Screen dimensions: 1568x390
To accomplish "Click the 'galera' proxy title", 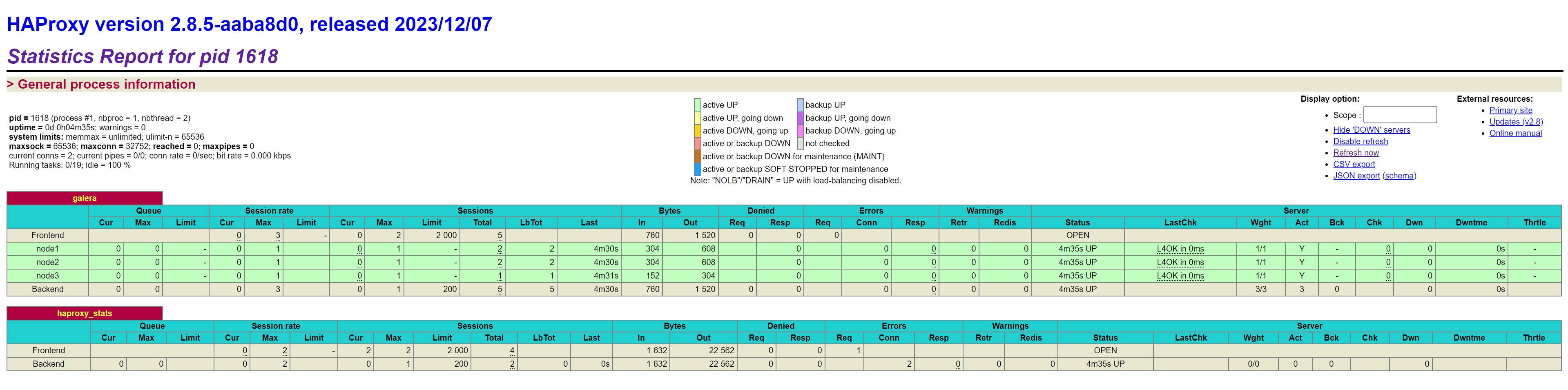I will 85,198.
